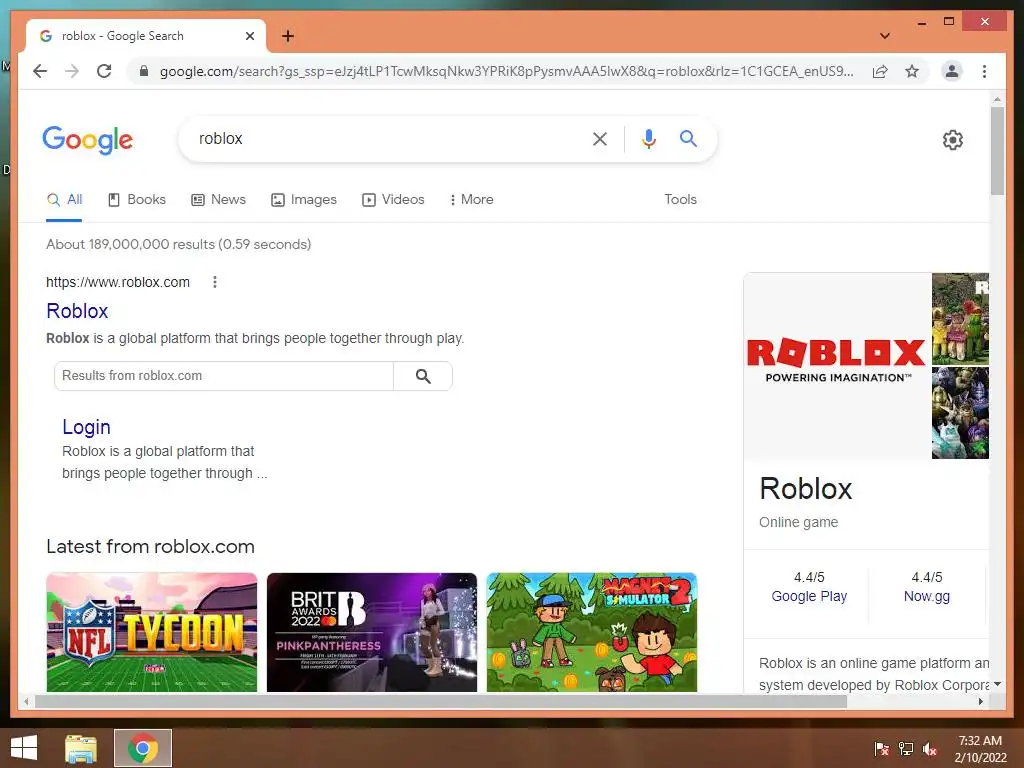The height and width of the screenshot is (768, 1024).
Task: Bookmark this tab with star icon
Action: (912, 71)
